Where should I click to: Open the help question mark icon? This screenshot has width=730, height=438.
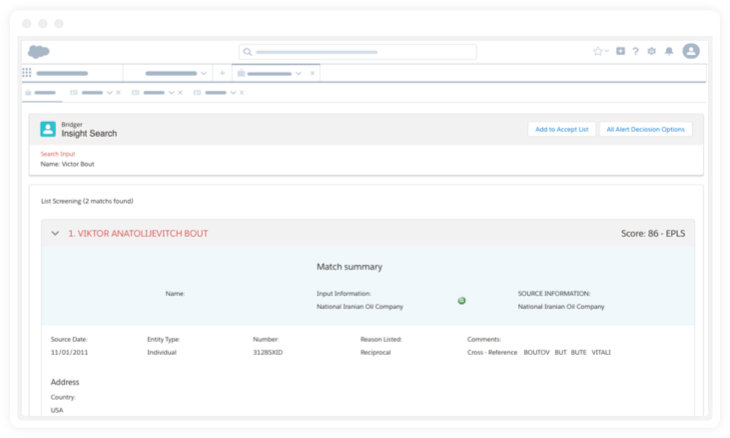tap(635, 51)
